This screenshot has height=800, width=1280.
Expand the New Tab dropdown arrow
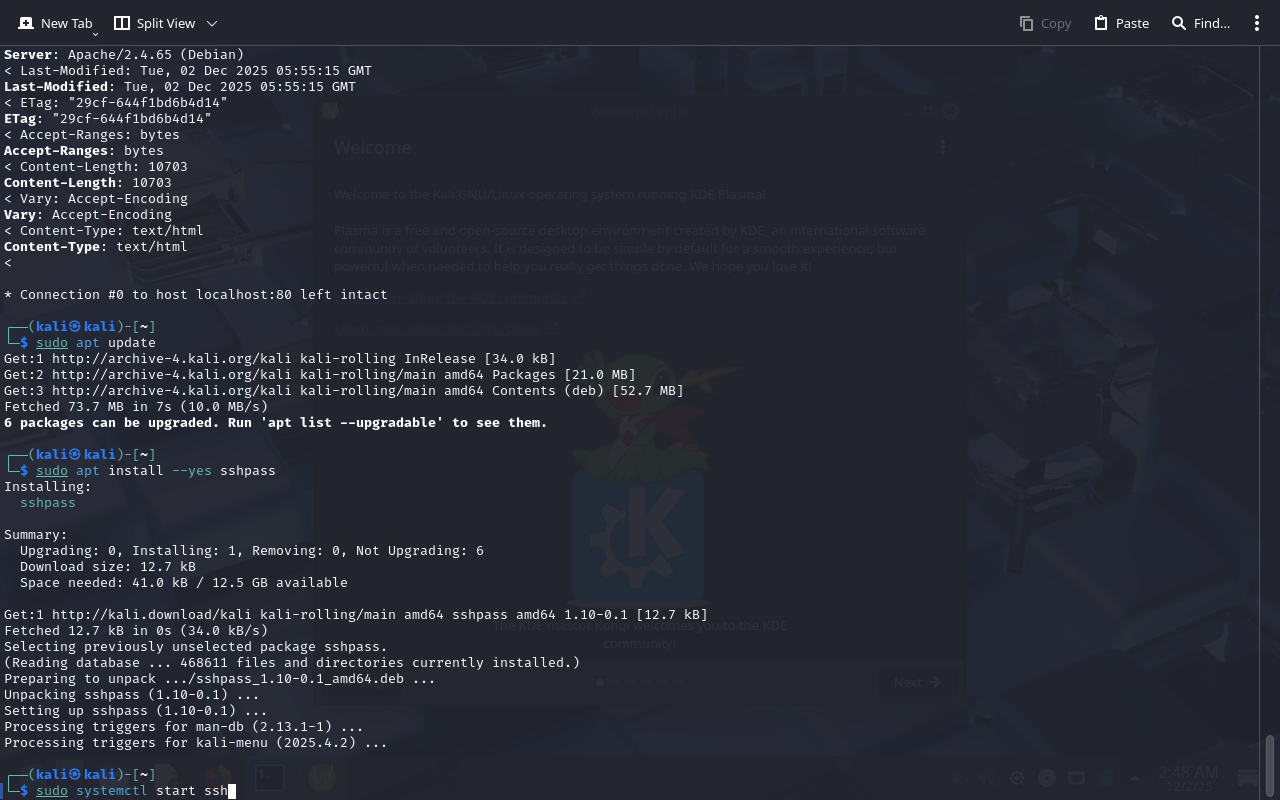pos(96,33)
